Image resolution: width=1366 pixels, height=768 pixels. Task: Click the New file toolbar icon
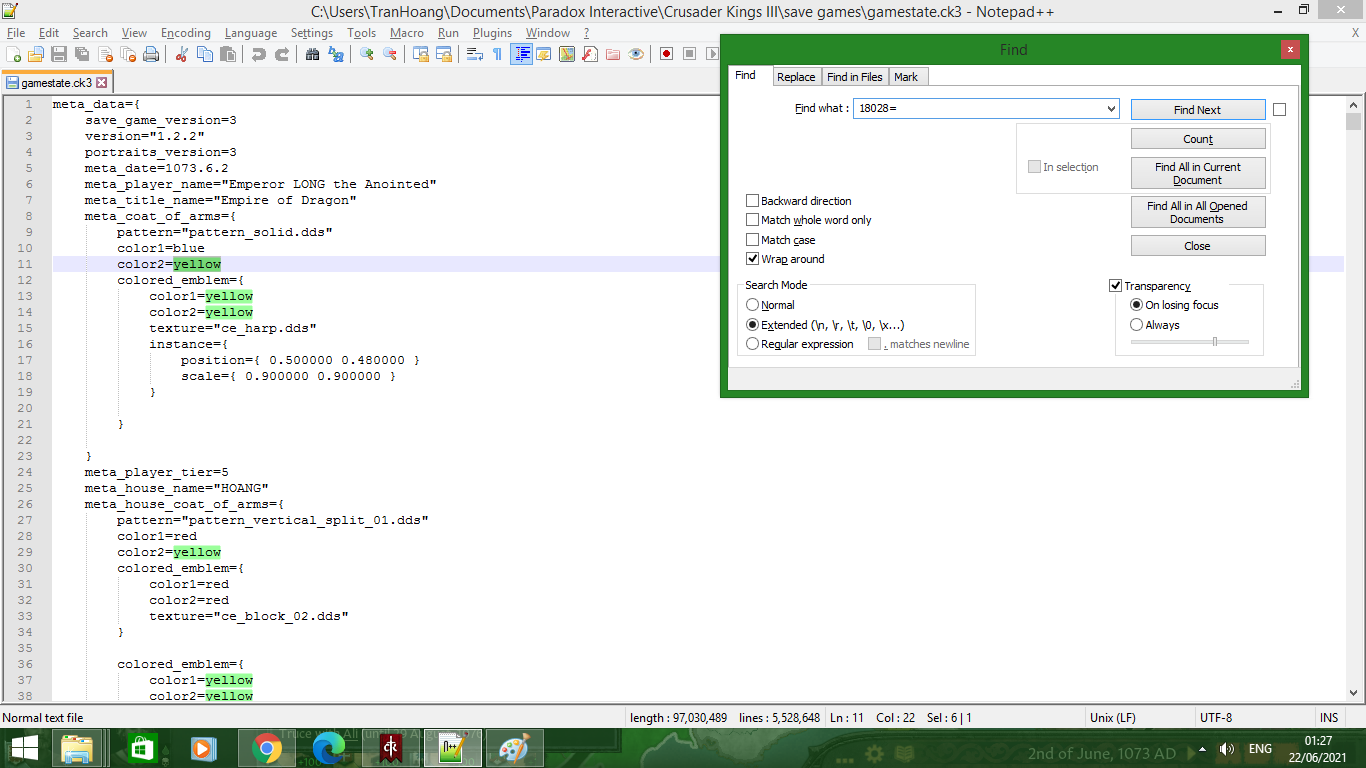coord(14,54)
